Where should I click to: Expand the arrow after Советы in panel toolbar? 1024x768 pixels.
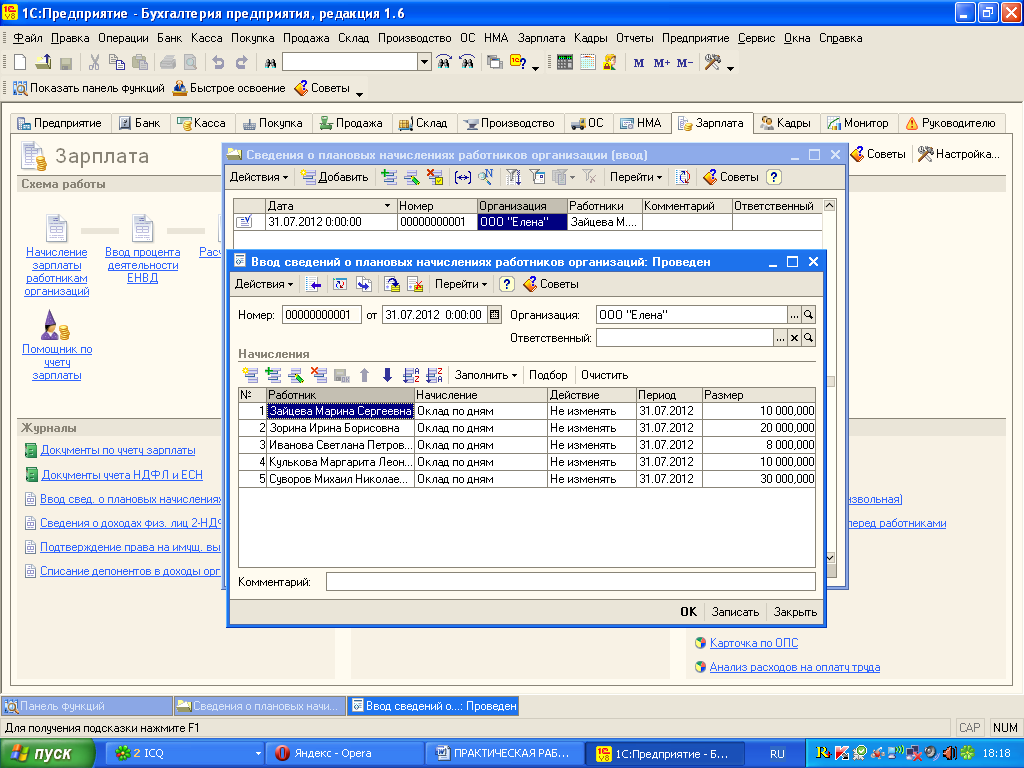(359, 95)
